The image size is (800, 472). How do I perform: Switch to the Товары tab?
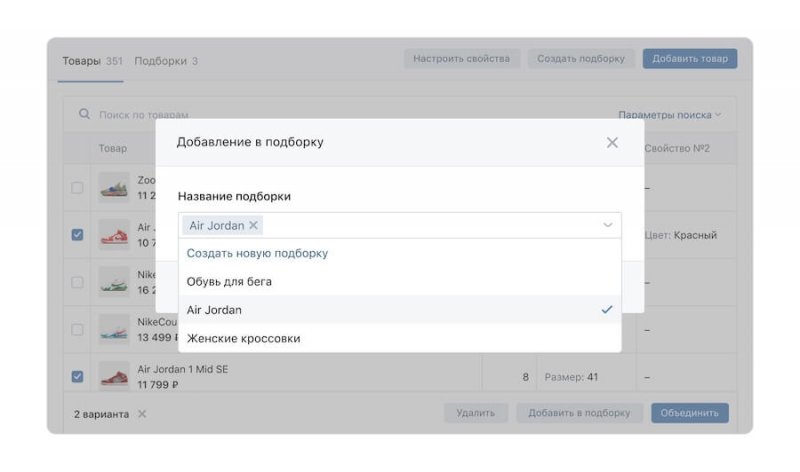(81, 60)
